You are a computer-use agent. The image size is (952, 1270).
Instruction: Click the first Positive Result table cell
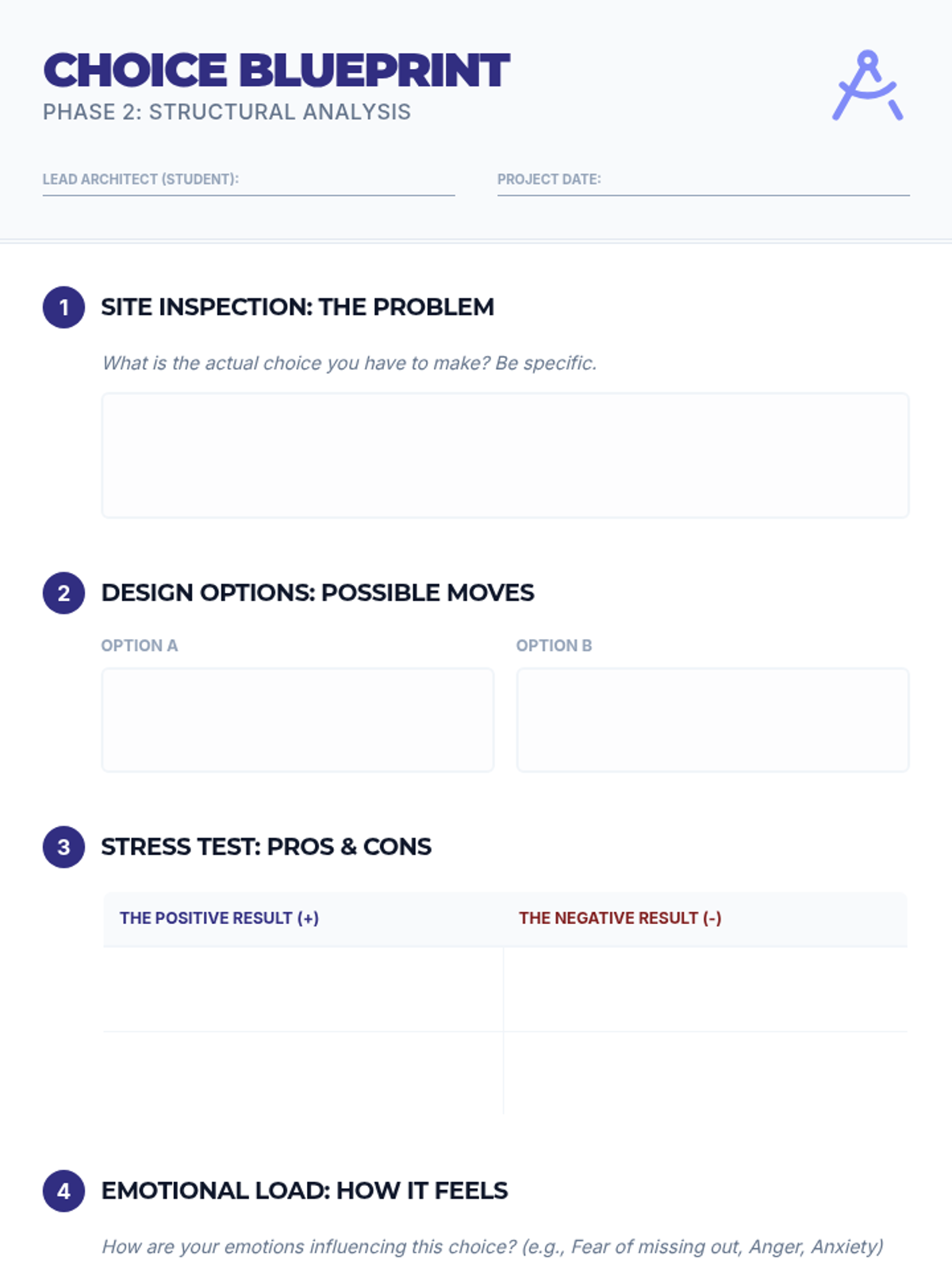click(x=303, y=989)
